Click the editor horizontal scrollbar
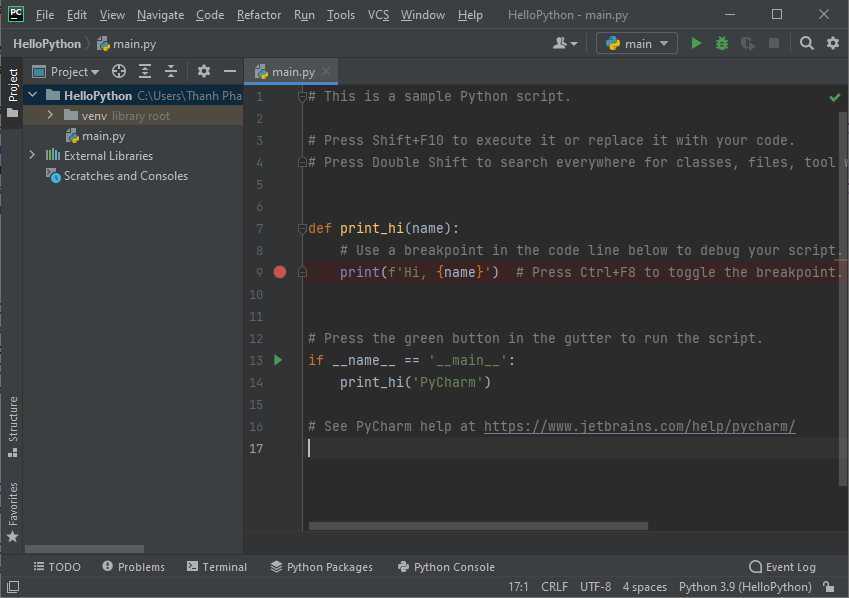Screen dimensions: 849x598 point(478,526)
